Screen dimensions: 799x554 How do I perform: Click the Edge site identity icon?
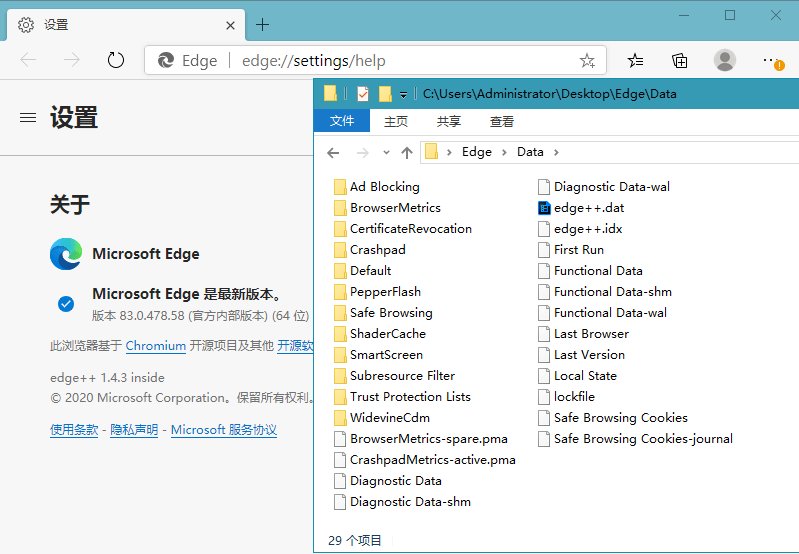point(166,61)
